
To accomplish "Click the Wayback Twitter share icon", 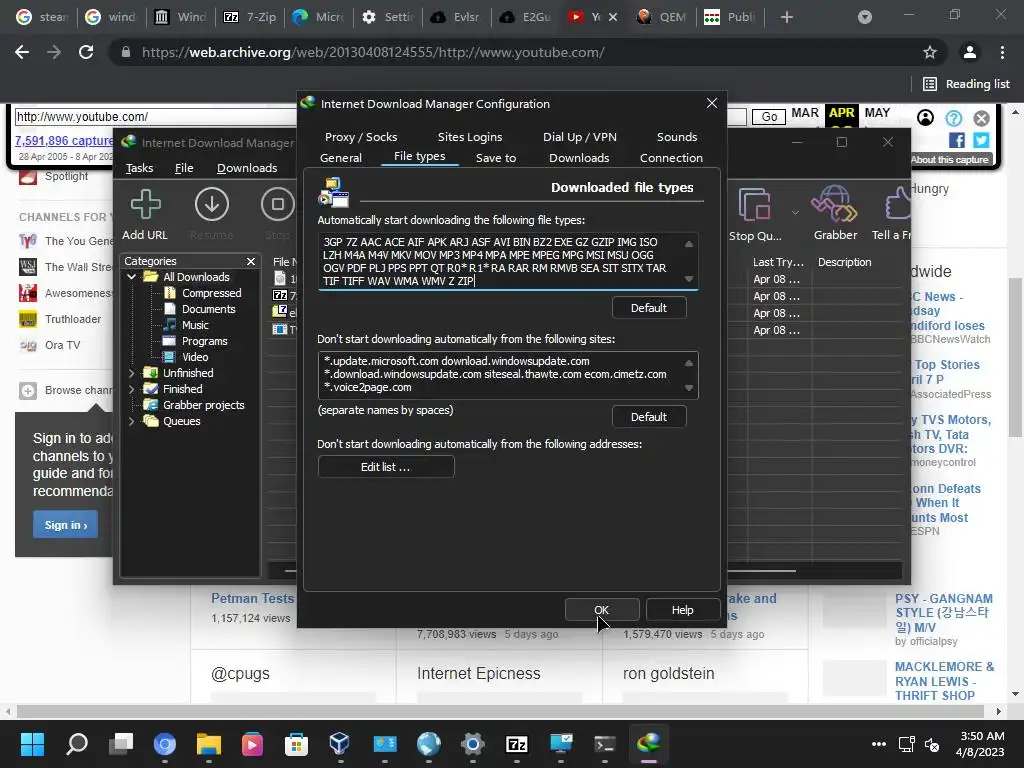I will 981,140.
